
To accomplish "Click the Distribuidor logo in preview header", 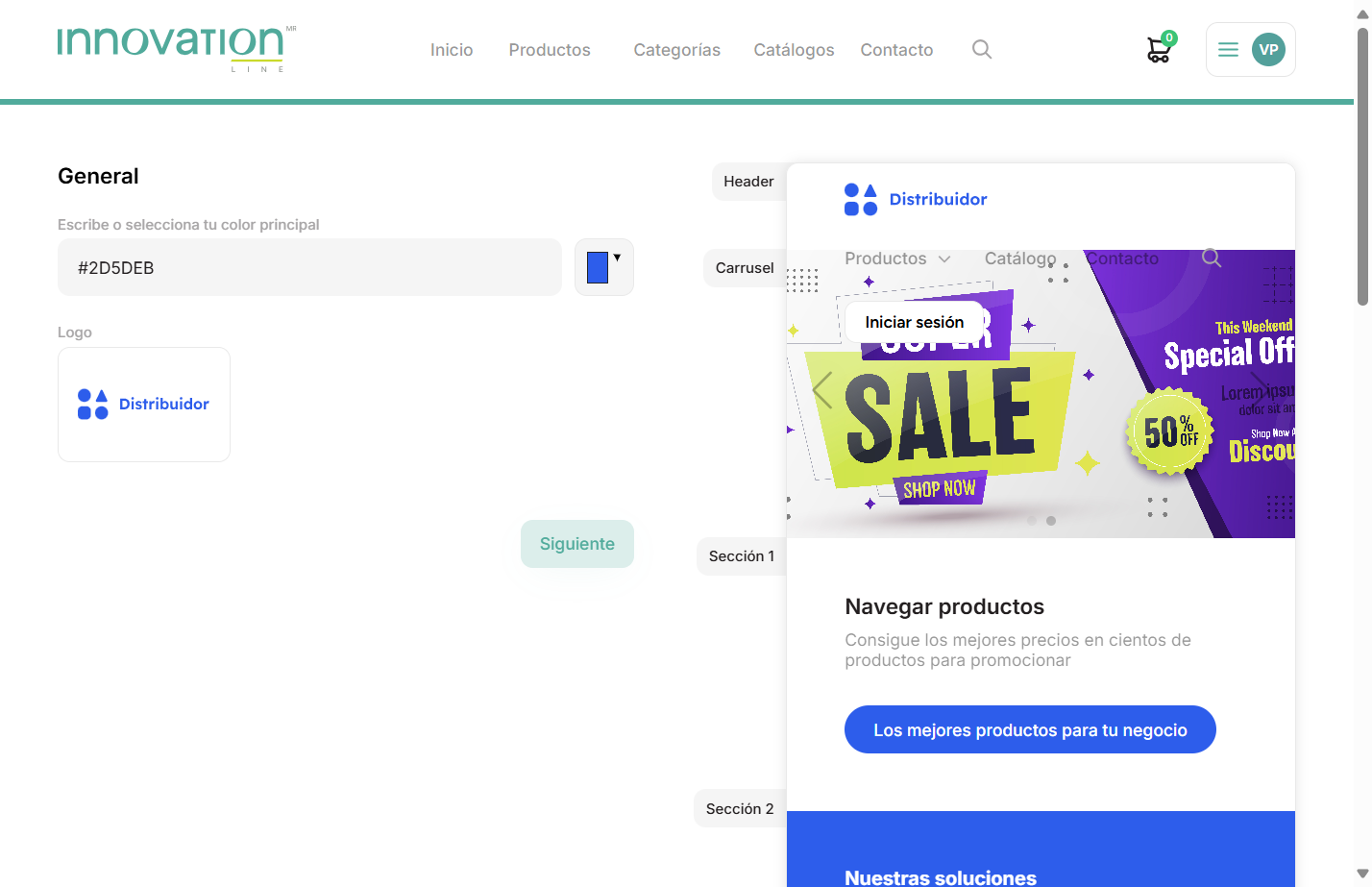I will [x=916, y=199].
